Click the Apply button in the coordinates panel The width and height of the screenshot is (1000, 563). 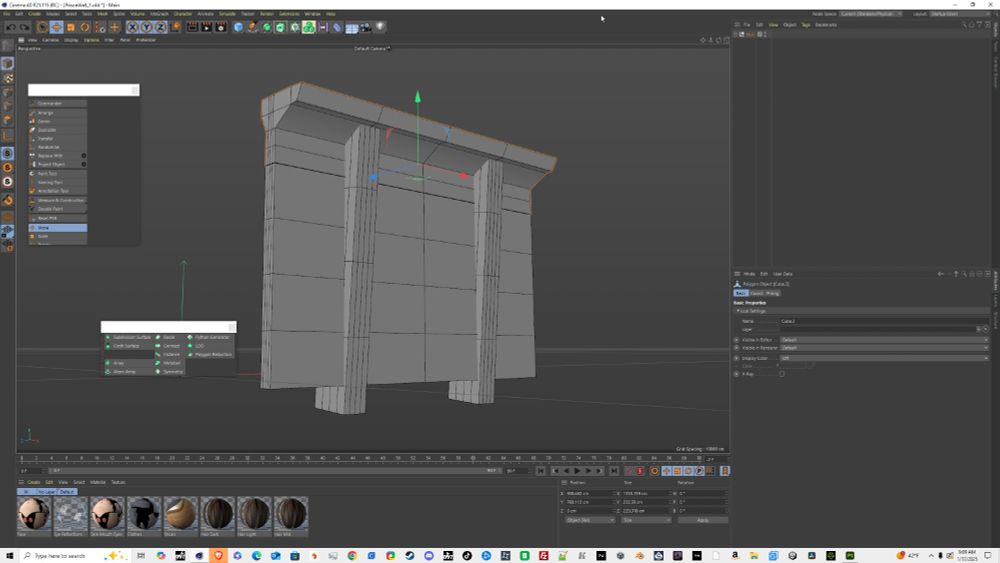(702, 520)
